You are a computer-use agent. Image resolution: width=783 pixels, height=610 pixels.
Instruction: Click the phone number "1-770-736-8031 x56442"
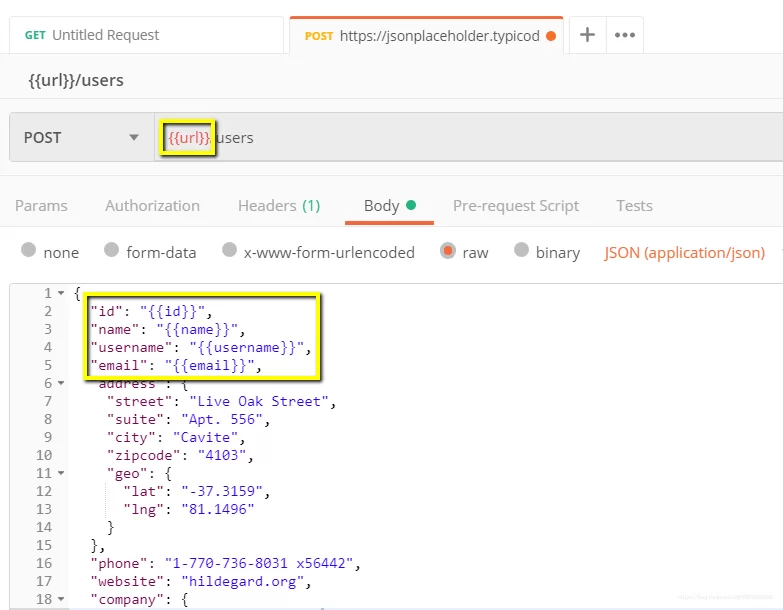259,563
